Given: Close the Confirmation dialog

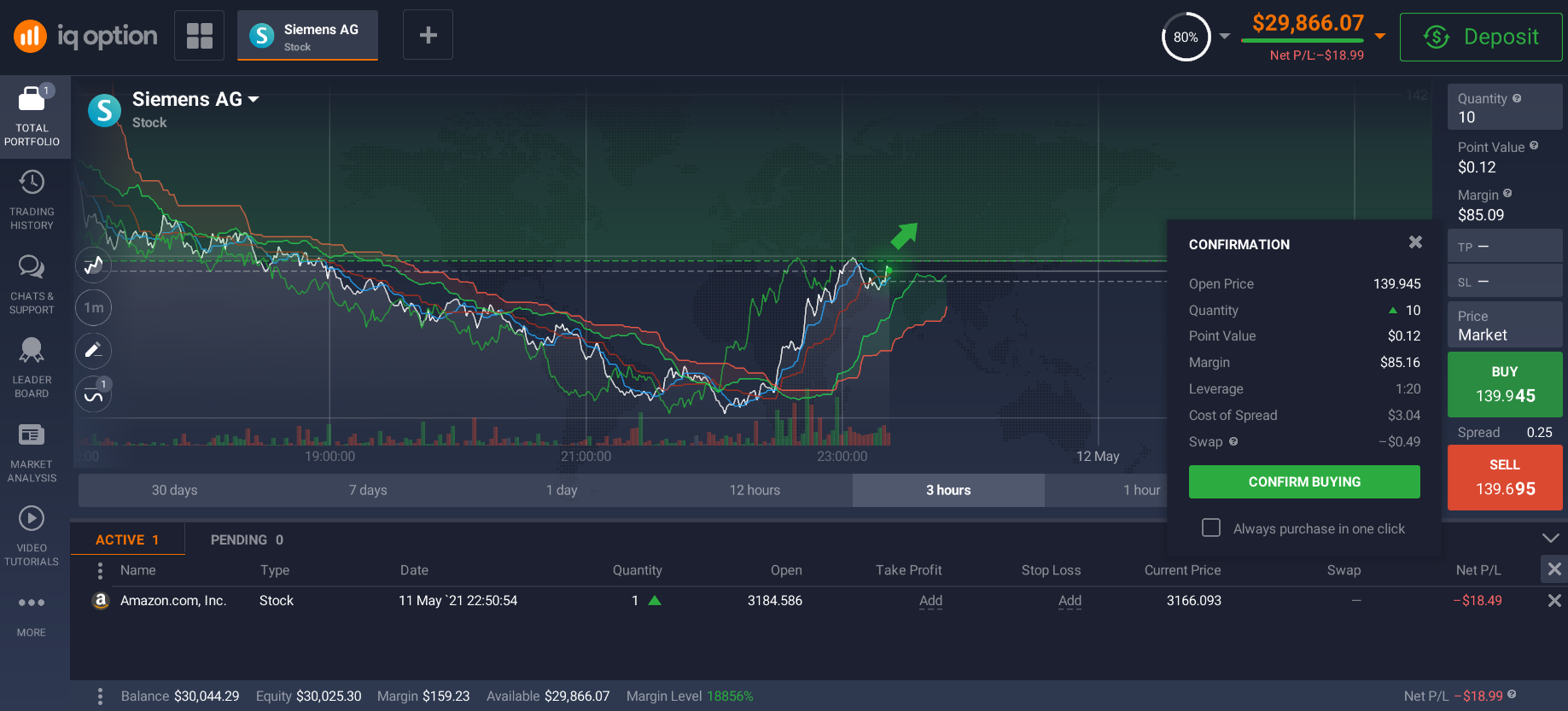Looking at the screenshot, I should click(1415, 242).
